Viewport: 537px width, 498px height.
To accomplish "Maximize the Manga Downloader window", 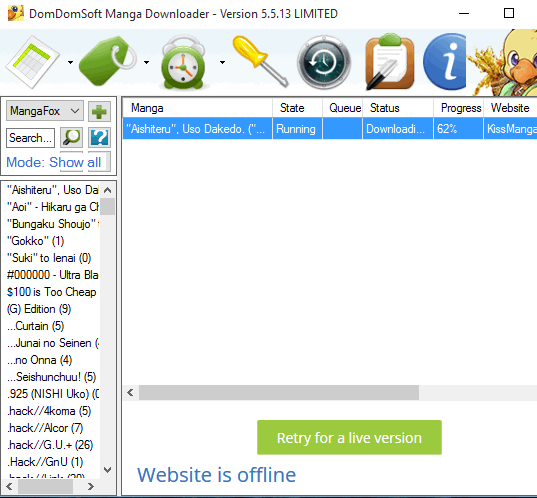I will click(x=509, y=14).
